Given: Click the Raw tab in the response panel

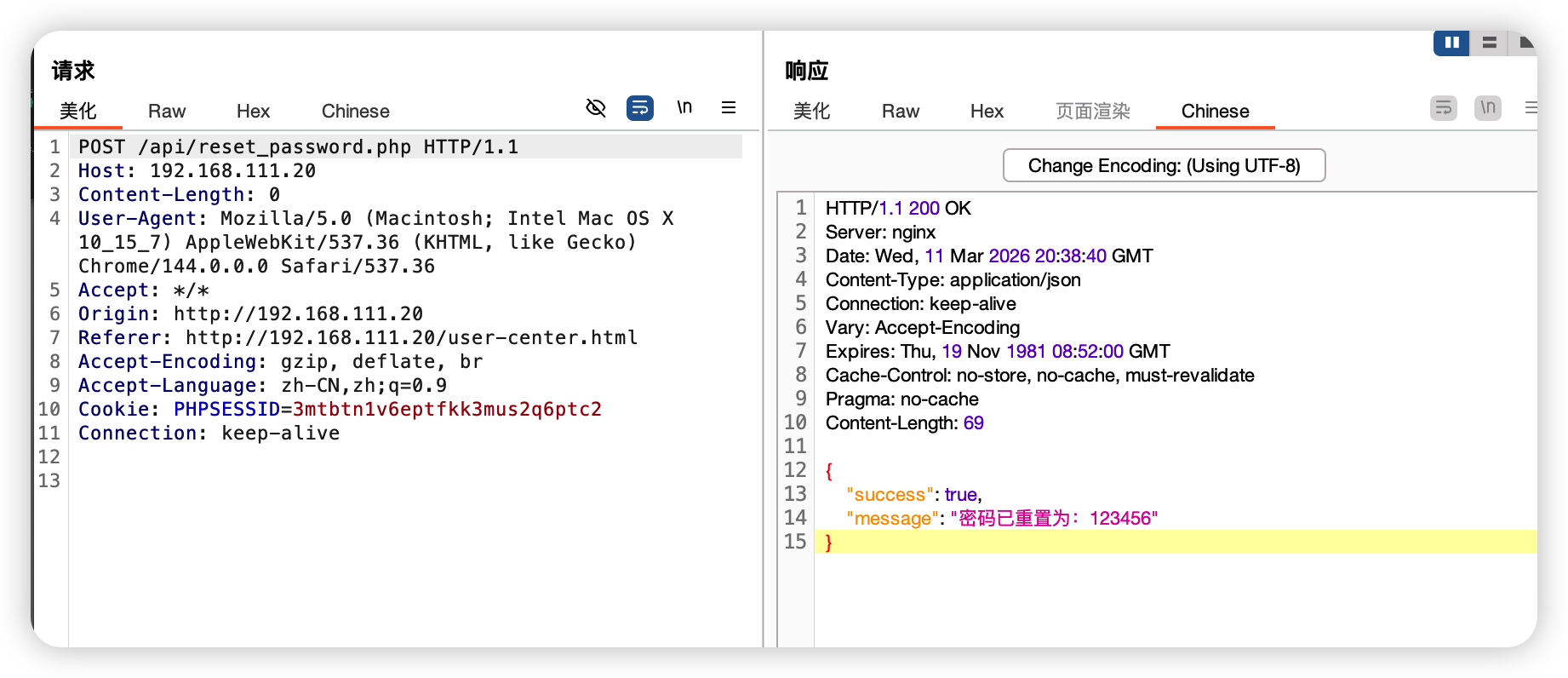Looking at the screenshot, I should pyautogui.click(x=901, y=112).
